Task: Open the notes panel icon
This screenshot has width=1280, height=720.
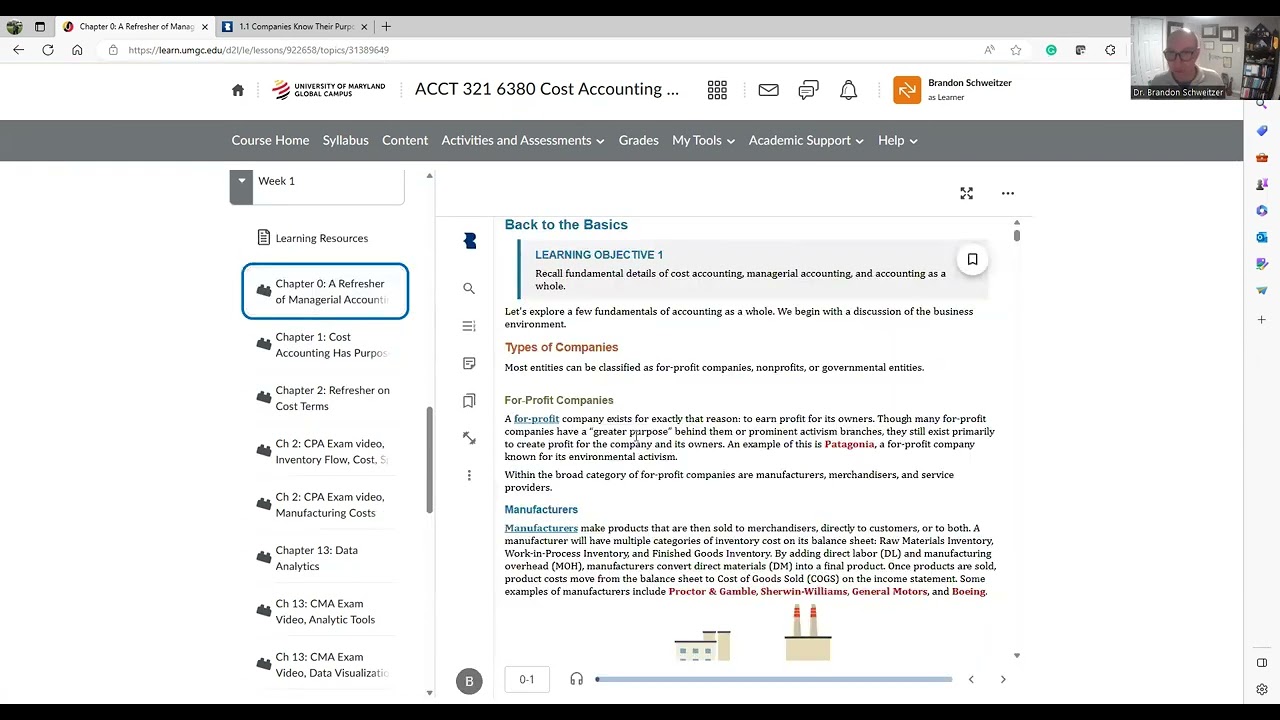Action: 469,363
